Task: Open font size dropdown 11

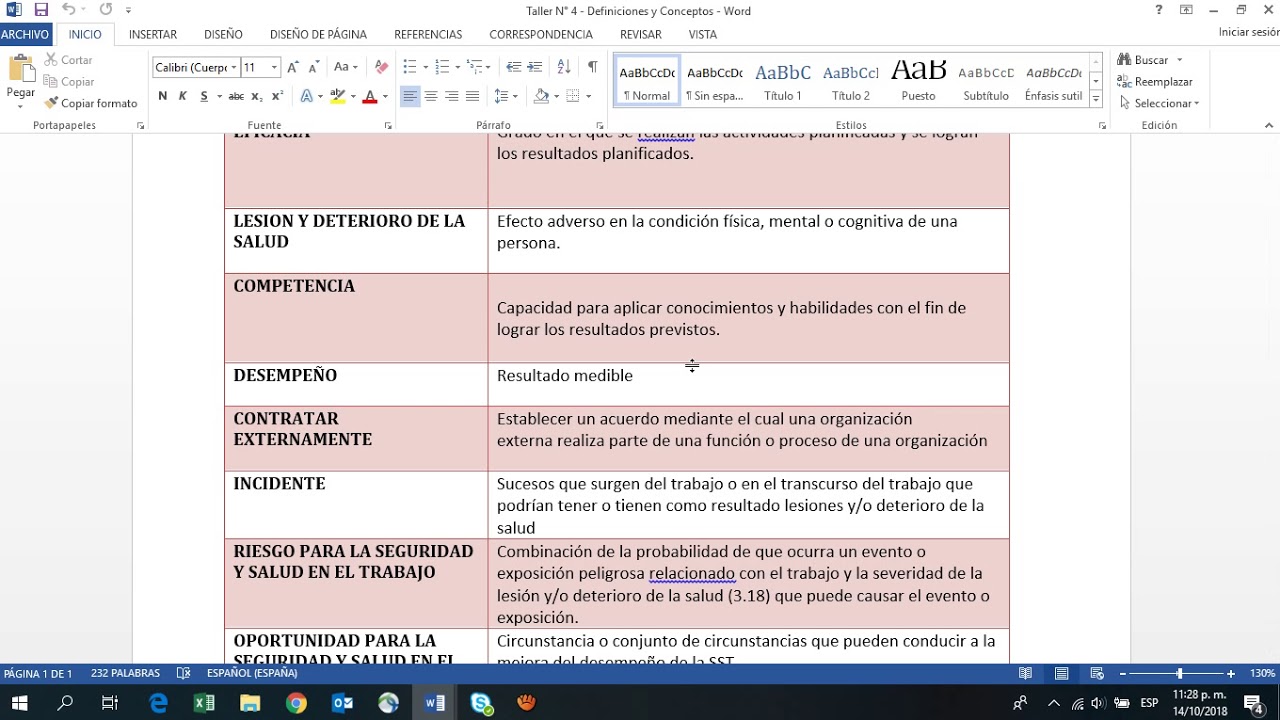Action: 274,68
